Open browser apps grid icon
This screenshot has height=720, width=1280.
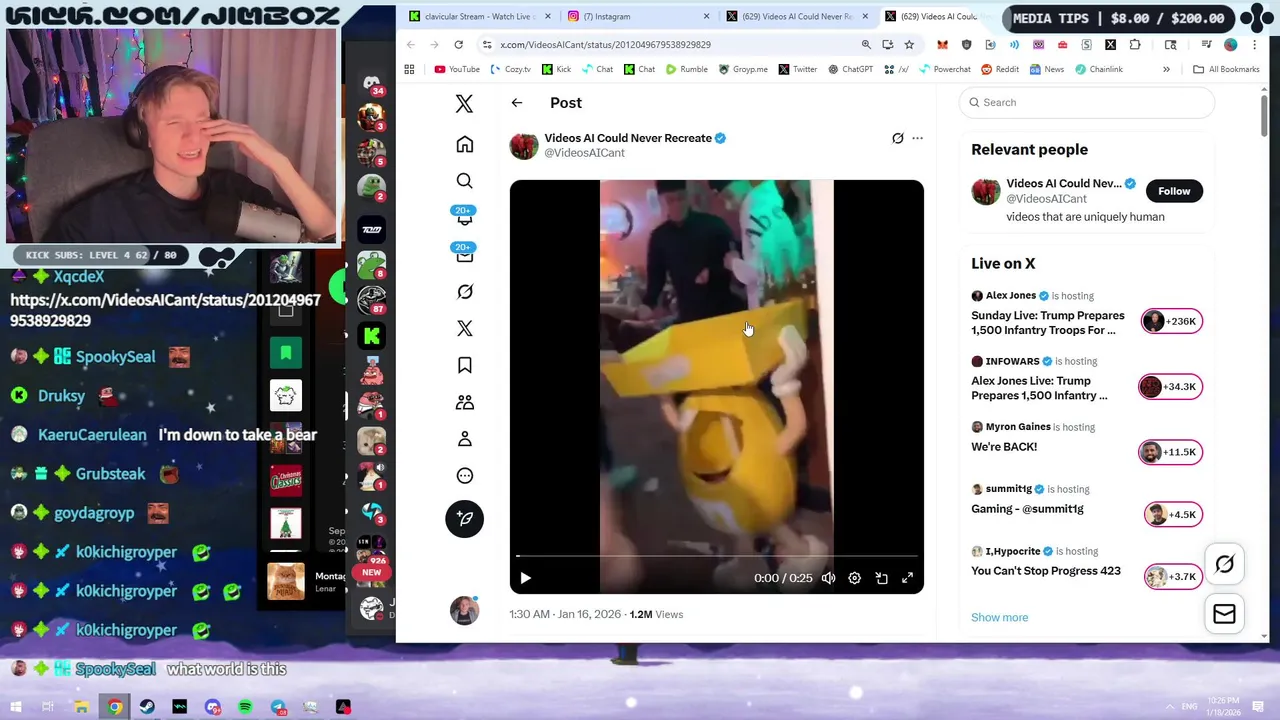click(409, 69)
